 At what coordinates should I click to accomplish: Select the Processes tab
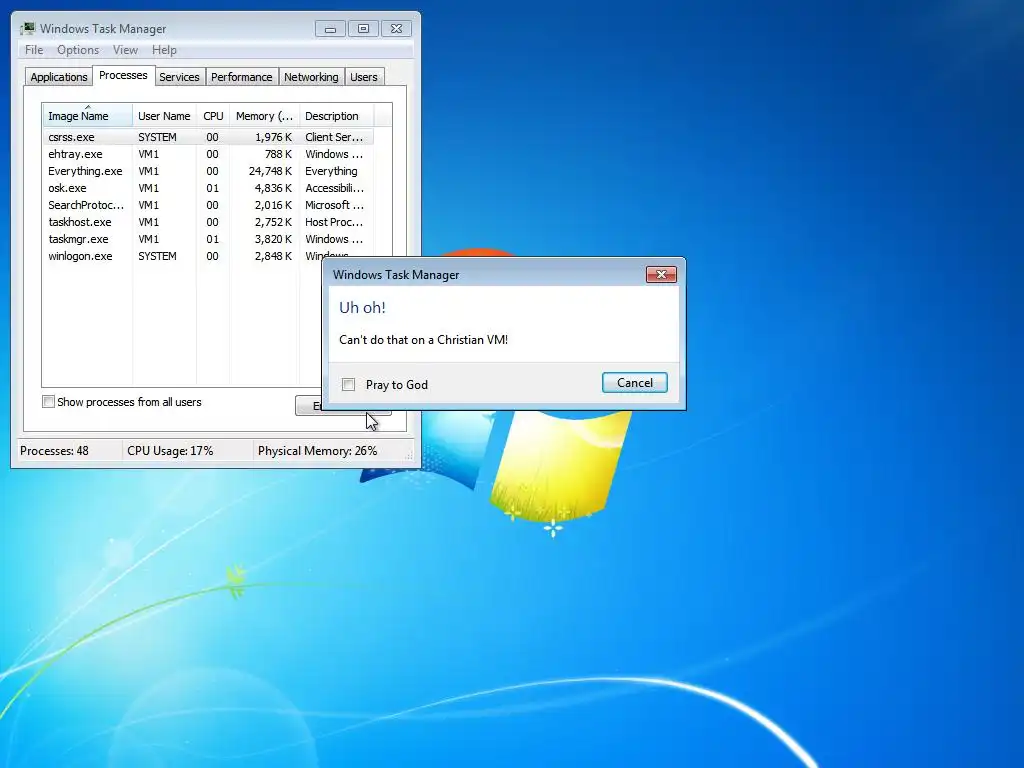click(123, 76)
